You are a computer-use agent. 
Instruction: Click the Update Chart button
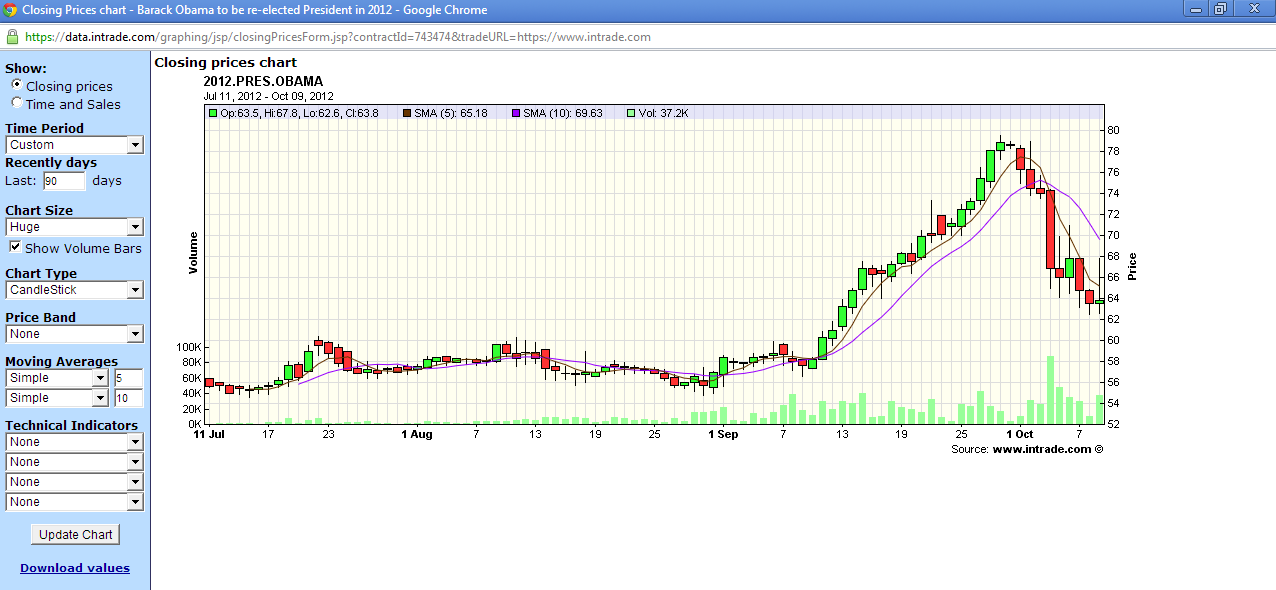(x=76, y=534)
